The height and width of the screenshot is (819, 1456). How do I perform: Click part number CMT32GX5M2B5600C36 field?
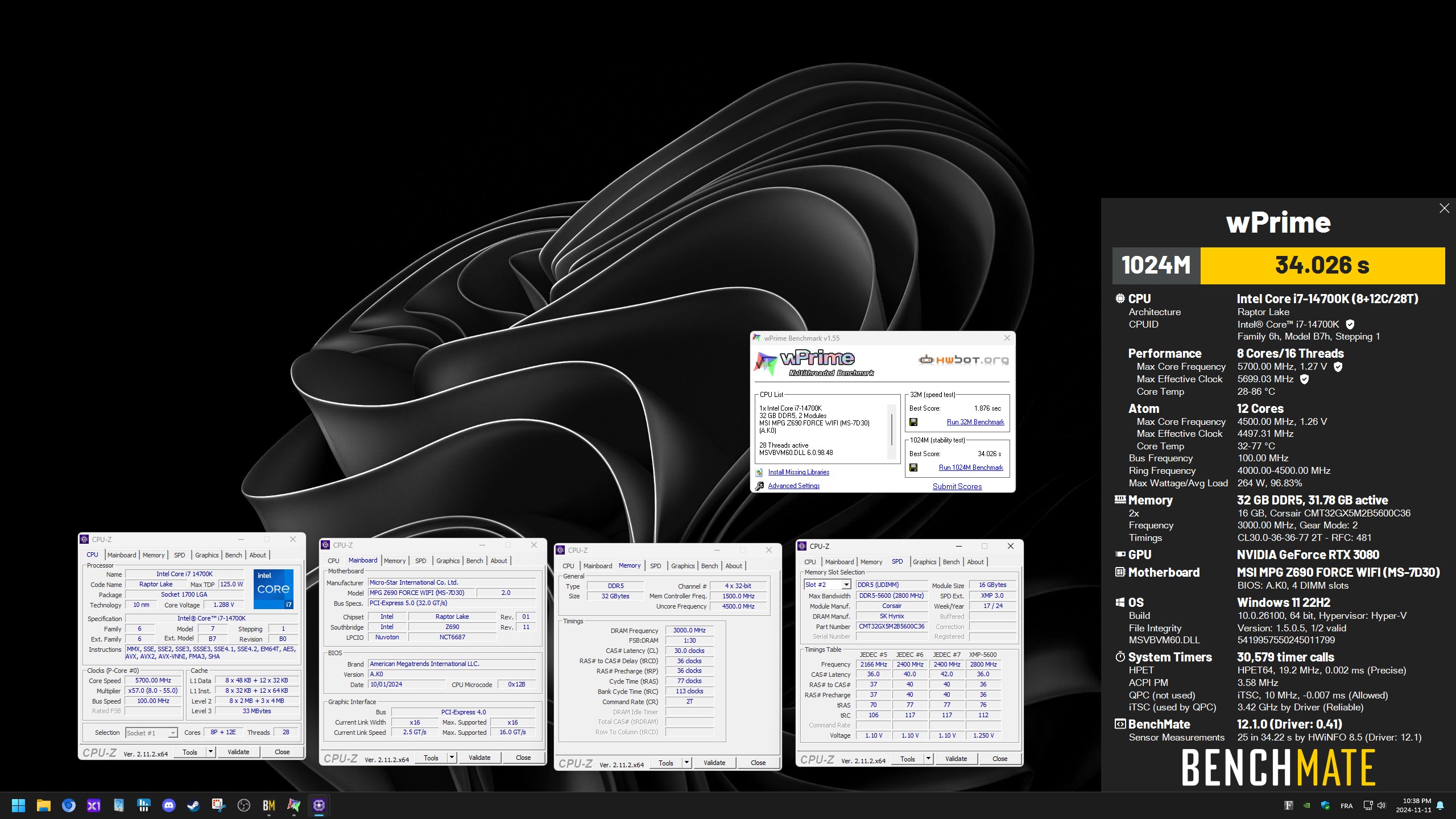[891, 626]
